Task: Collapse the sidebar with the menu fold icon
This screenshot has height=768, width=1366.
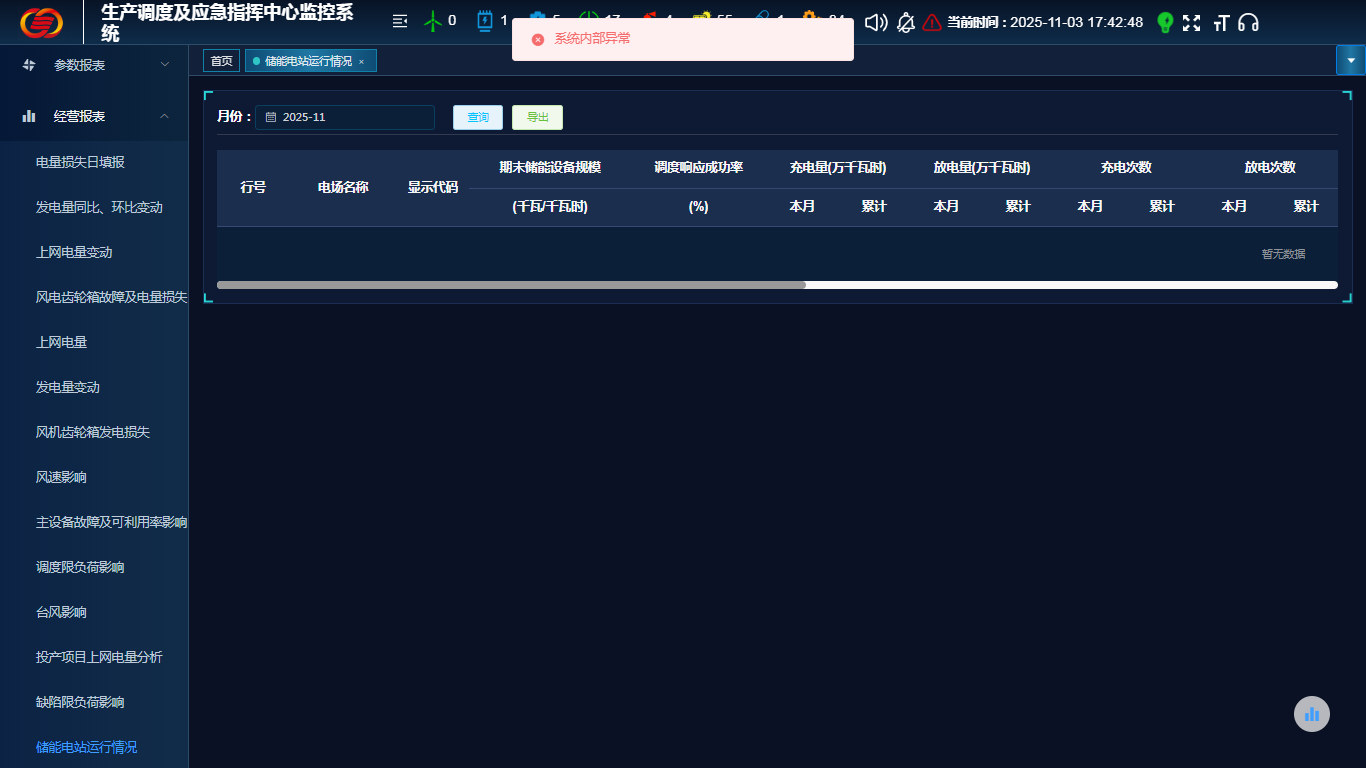Action: click(x=400, y=21)
